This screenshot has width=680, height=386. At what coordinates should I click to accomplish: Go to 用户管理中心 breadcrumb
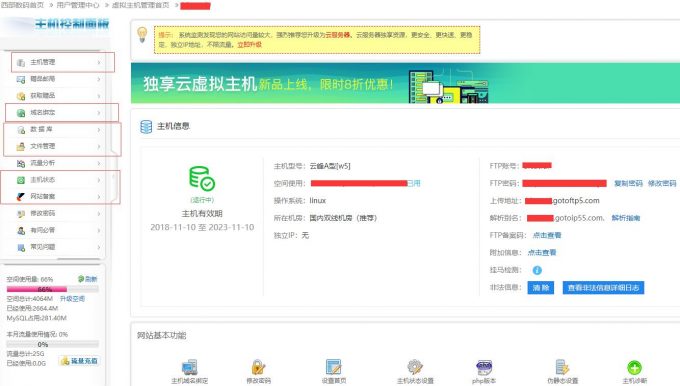pyautogui.click(x=78, y=5)
